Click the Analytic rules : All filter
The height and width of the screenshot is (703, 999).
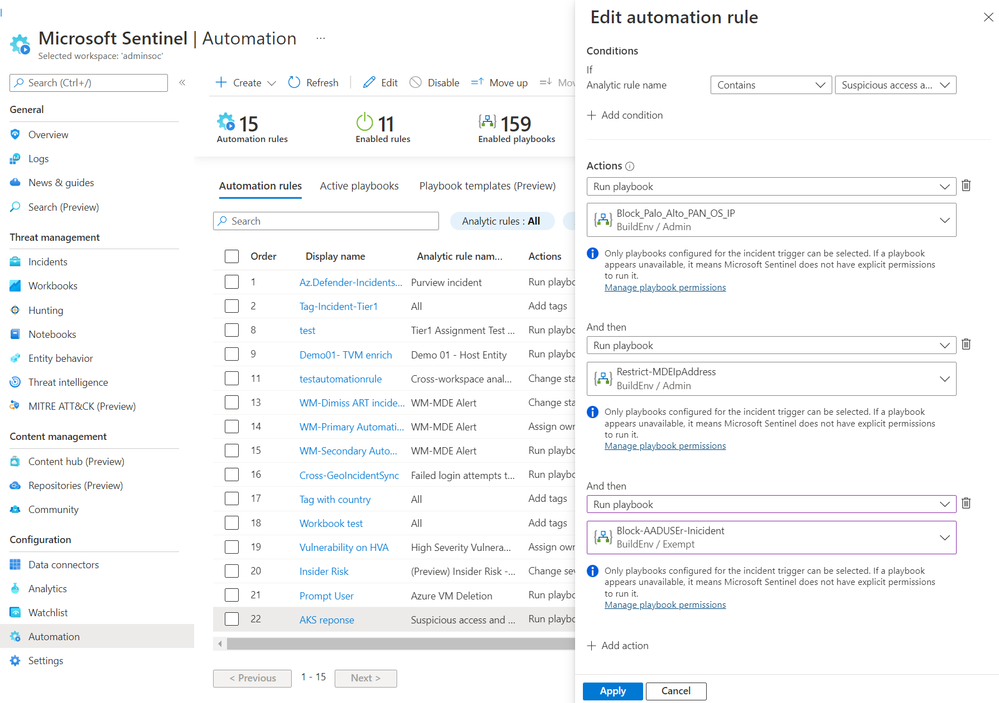[501, 221]
